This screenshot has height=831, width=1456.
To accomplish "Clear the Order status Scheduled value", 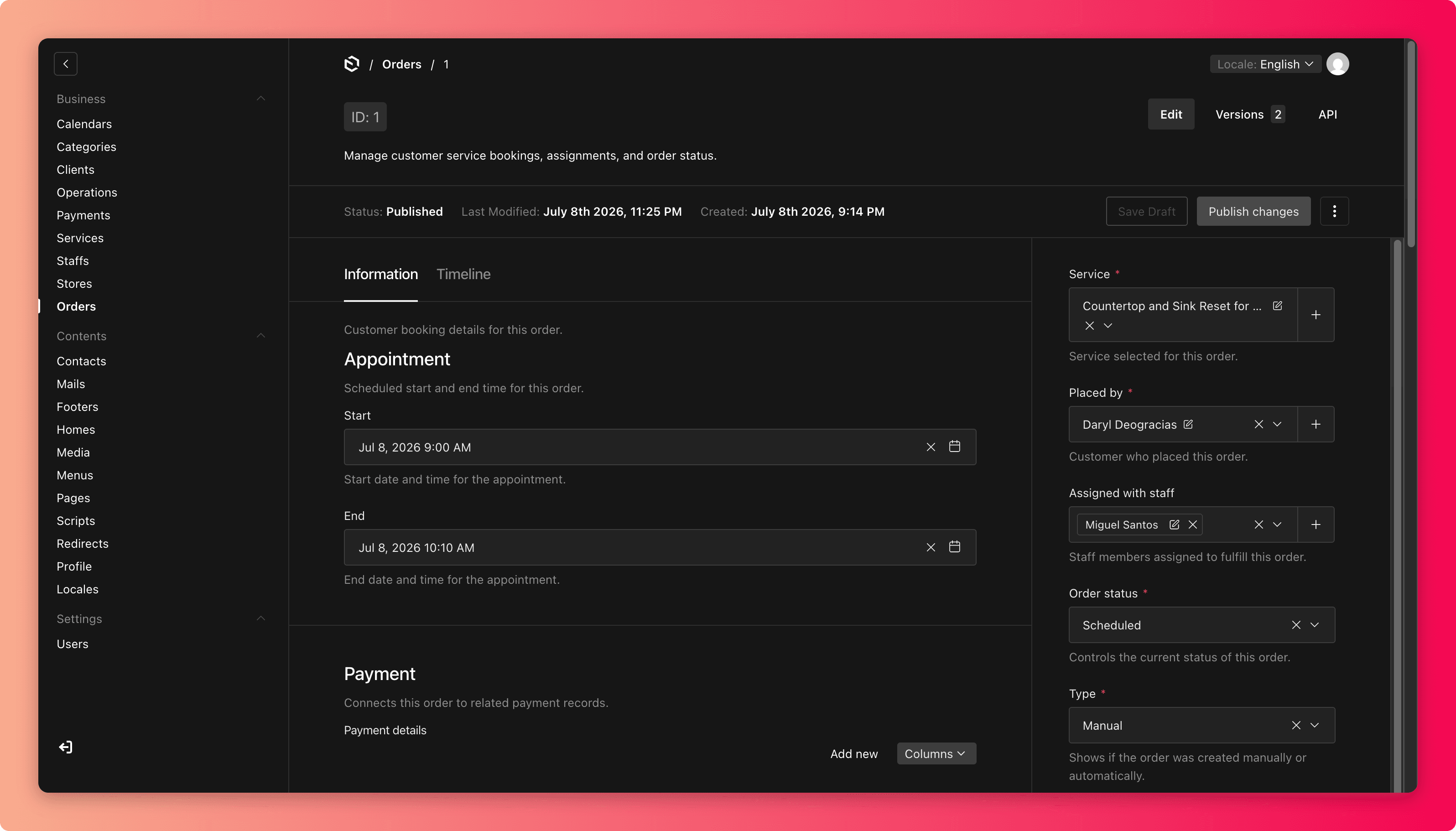I will pos(1295,625).
